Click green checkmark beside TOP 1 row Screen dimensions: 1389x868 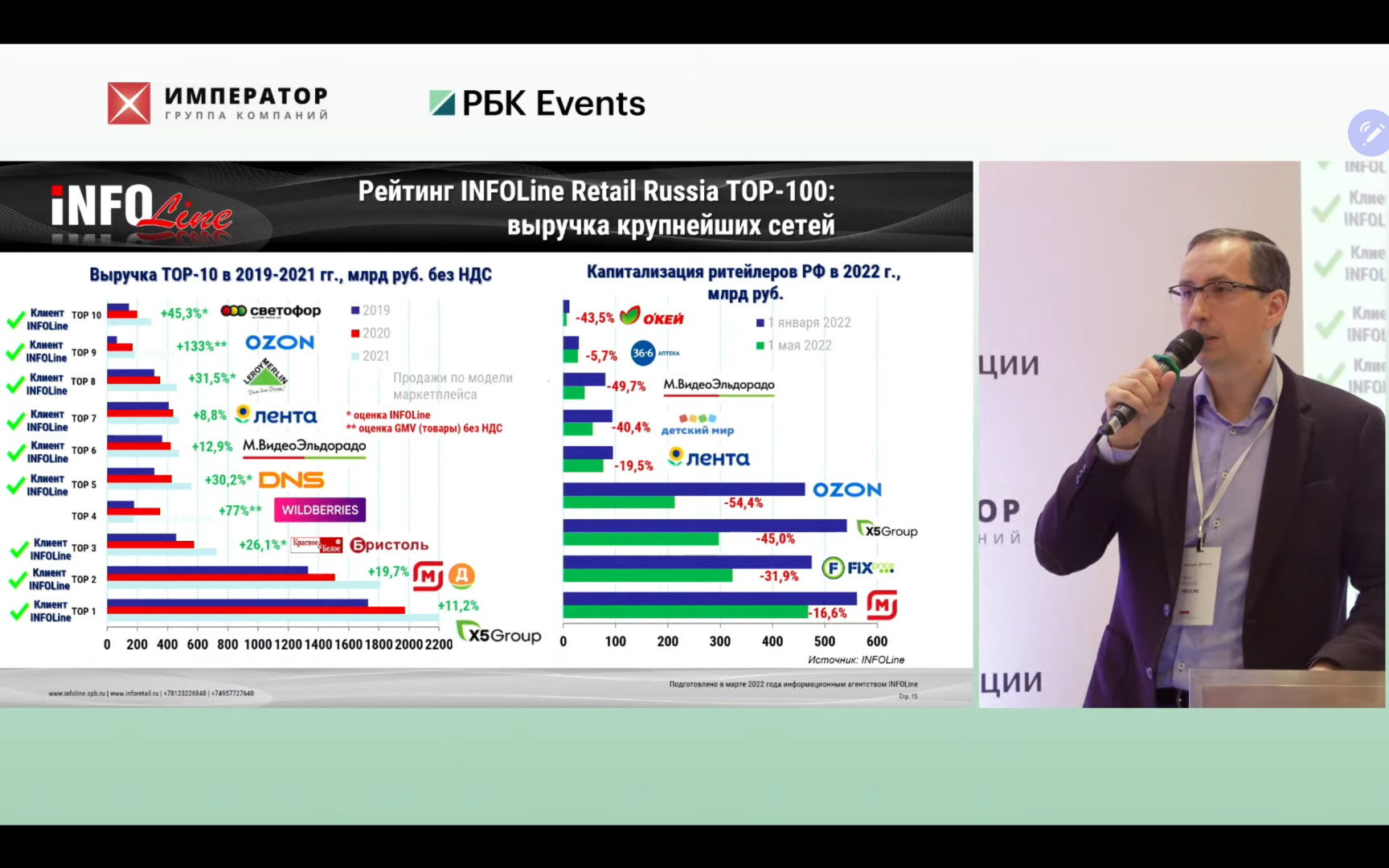[18, 612]
